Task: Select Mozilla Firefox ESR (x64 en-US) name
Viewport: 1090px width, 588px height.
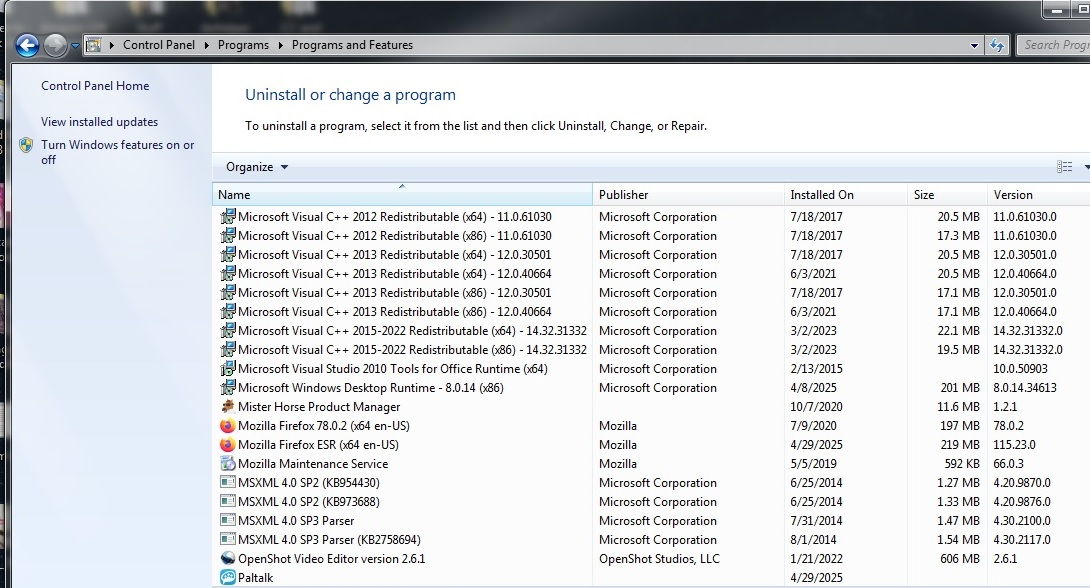Action: point(318,445)
